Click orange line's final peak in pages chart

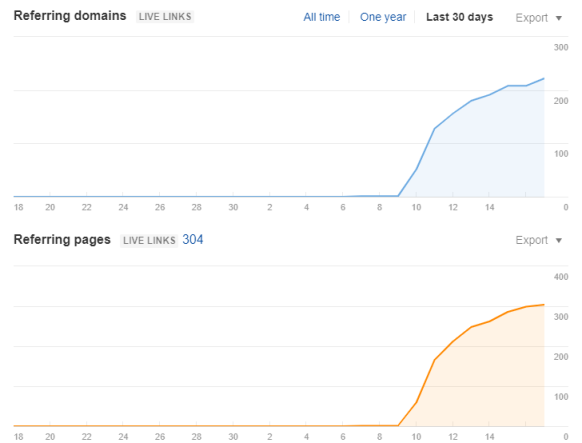(x=543, y=305)
